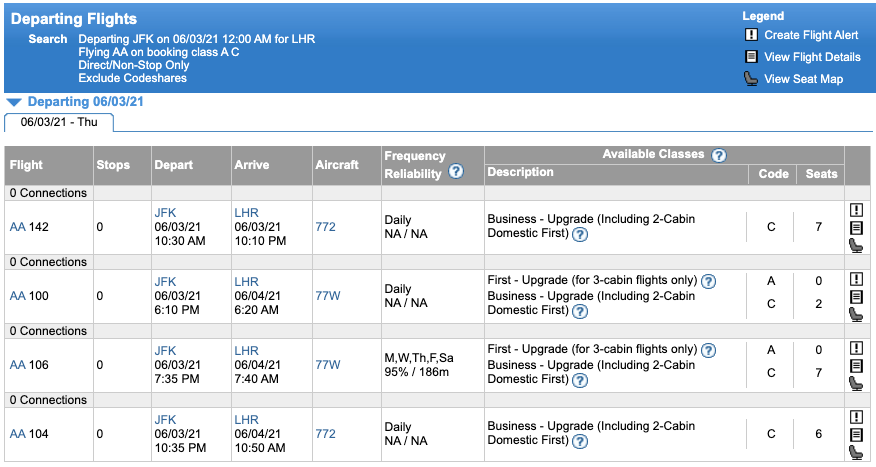Create a flight alert for AA 104
876x467 pixels.
(x=856, y=417)
